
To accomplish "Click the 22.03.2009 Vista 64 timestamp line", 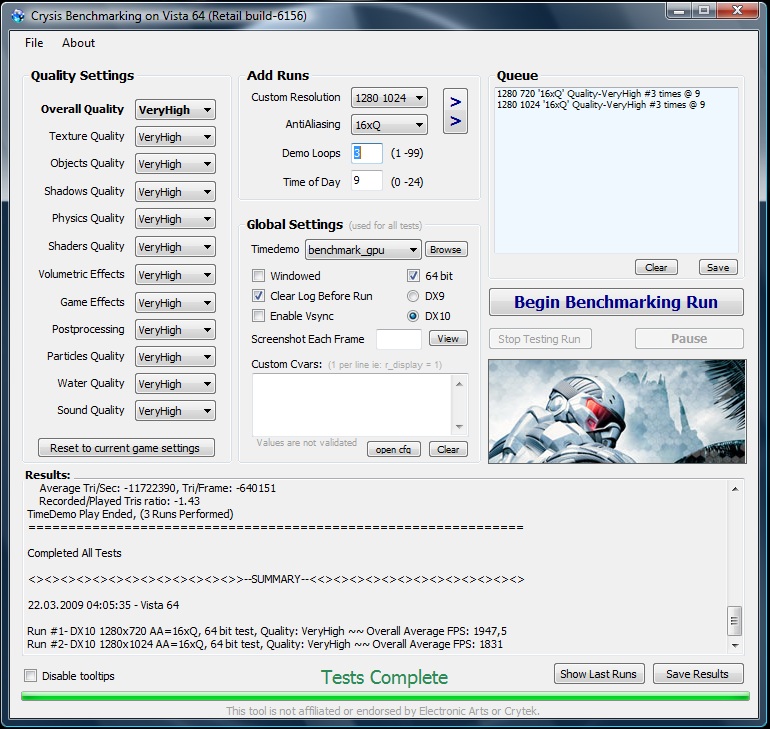I will pos(103,605).
